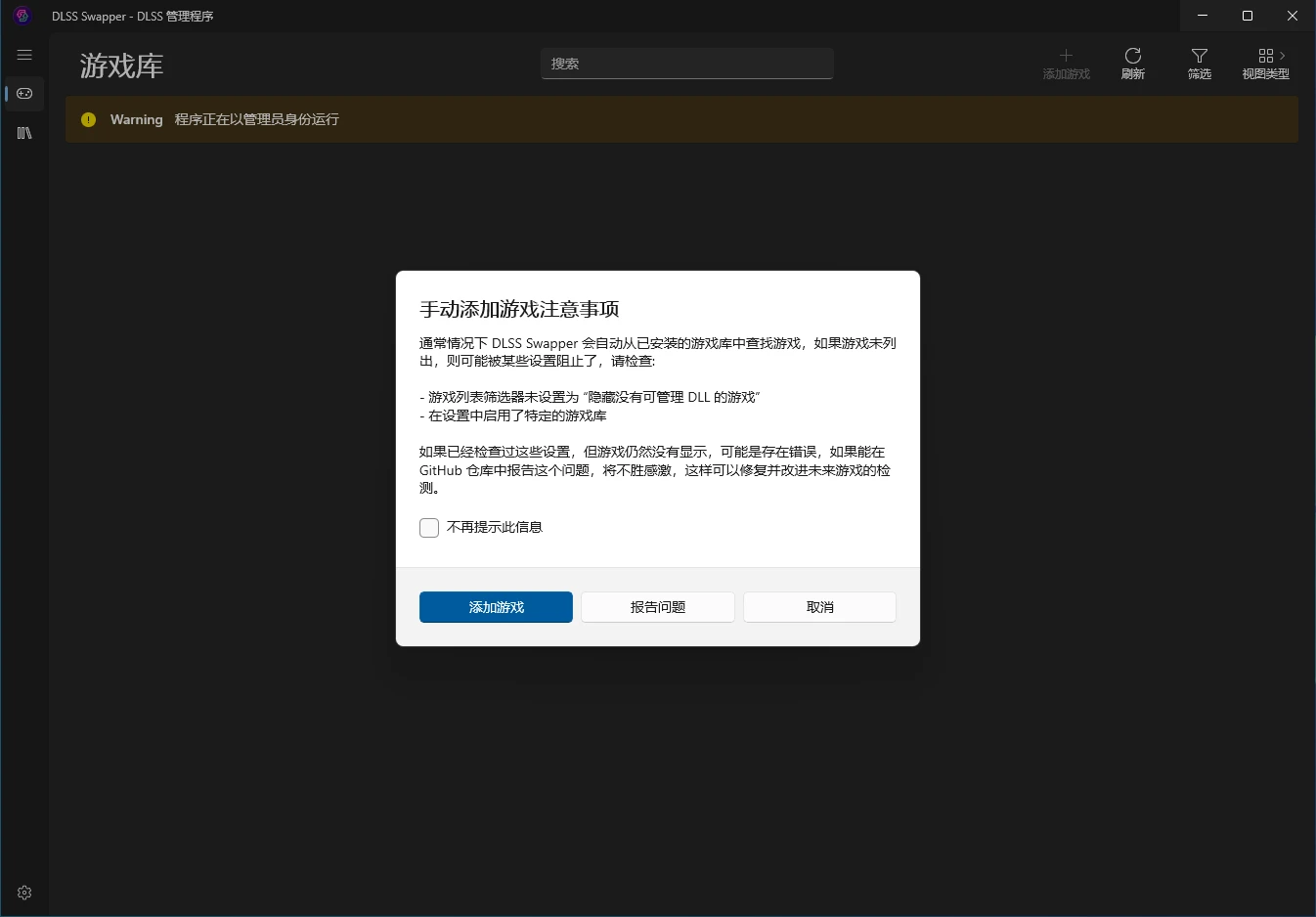Tick the 不再提示此信息 checkbox

click(x=429, y=528)
